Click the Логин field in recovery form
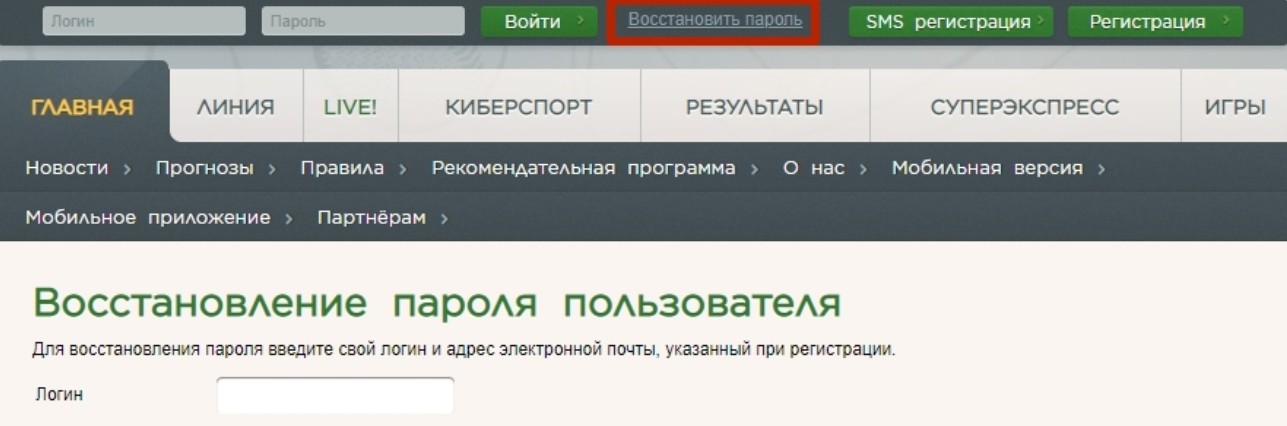This screenshot has height=426, width=1287. coord(335,395)
